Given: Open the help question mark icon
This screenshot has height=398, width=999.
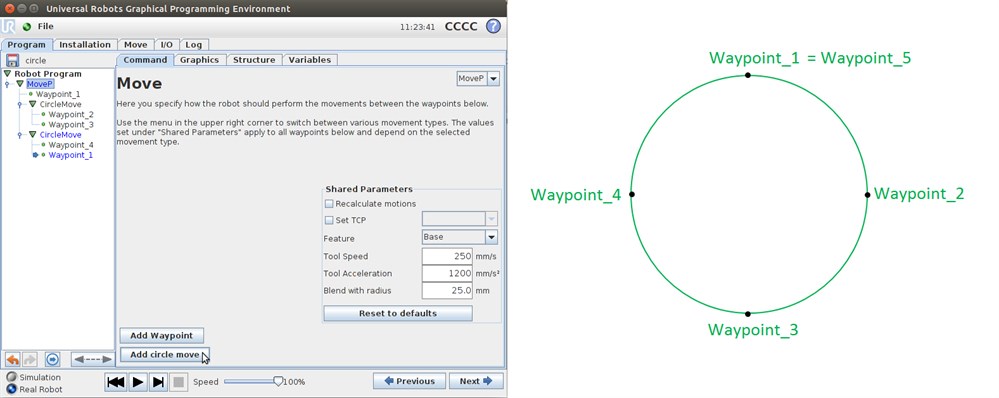Looking at the screenshot, I should [493, 27].
